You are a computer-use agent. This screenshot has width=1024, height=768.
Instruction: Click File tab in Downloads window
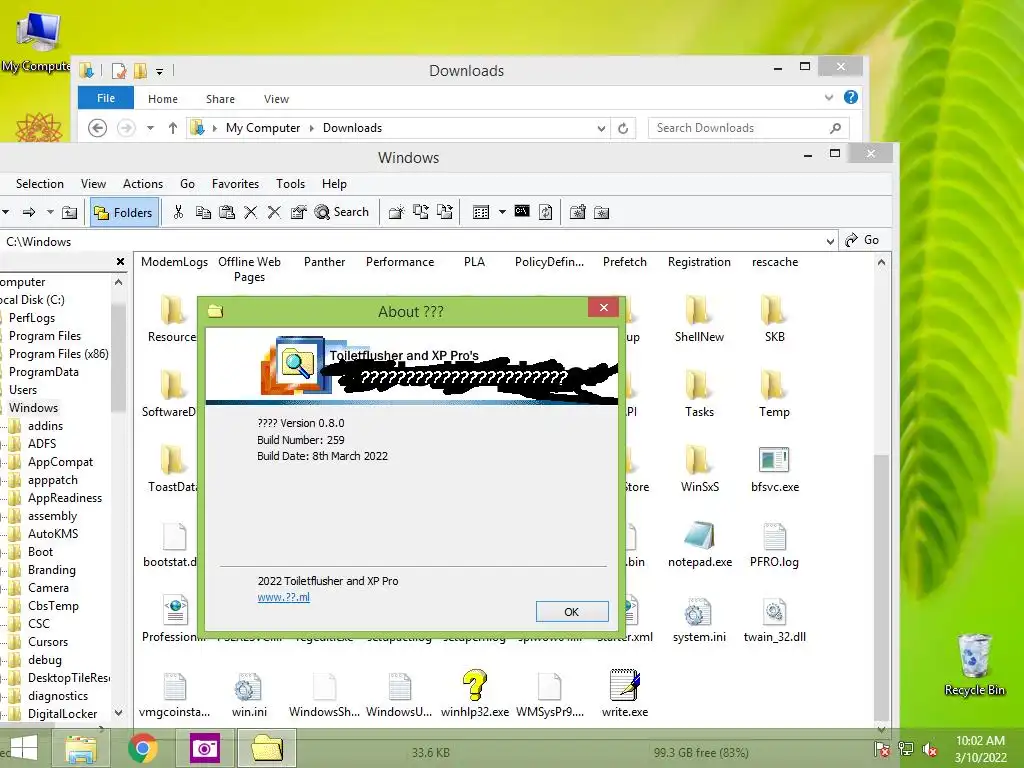tap(106, 98)
